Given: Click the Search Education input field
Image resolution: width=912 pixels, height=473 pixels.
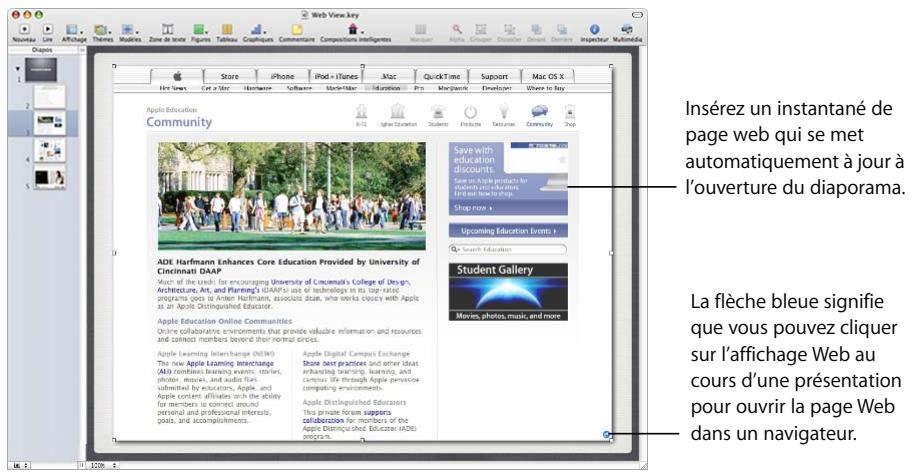Looking at the screenshot, I should (x=508, y=249).
